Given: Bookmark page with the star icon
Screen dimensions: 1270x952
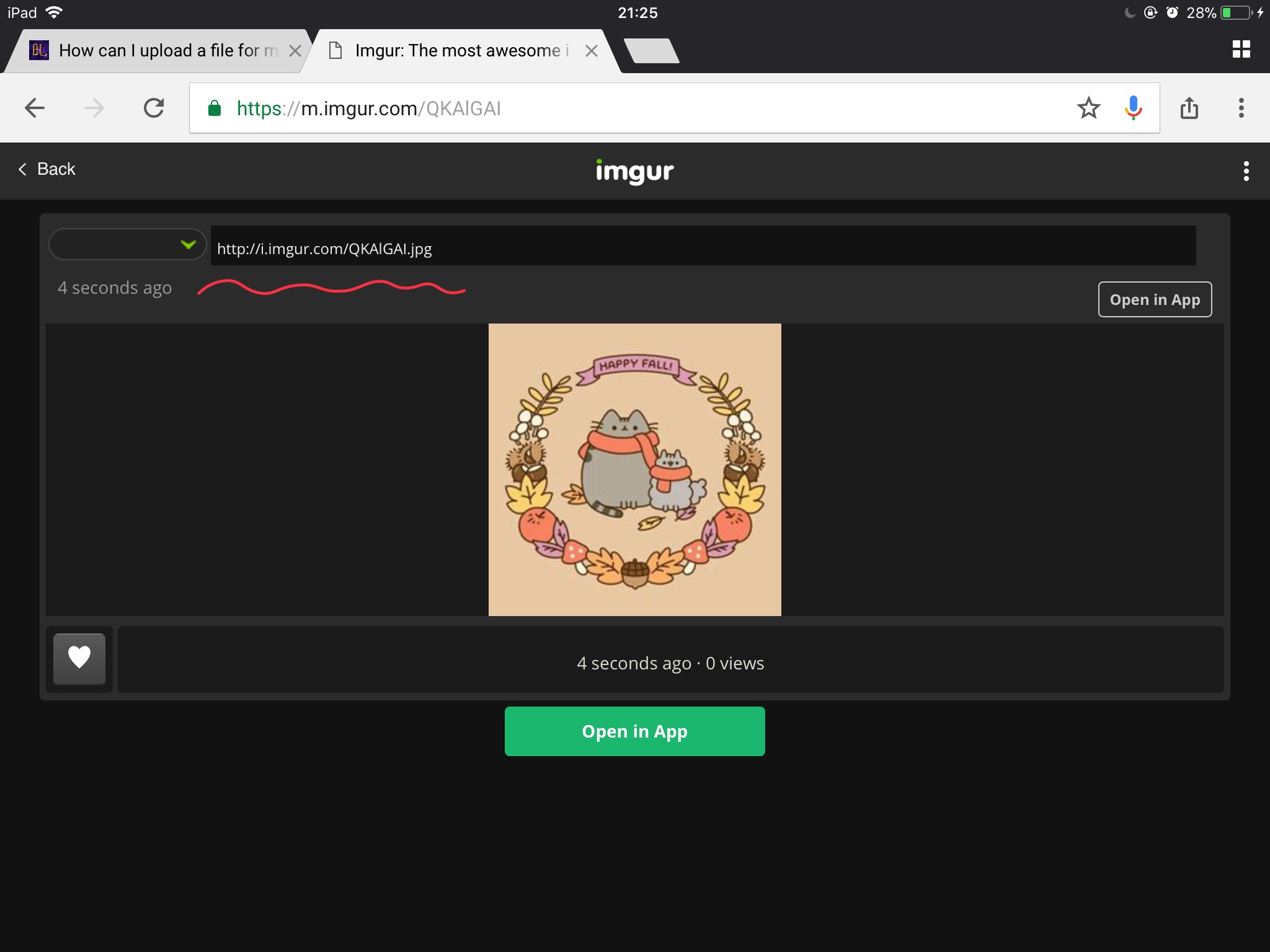Looking at the screenshot, I should (1088, 108).
